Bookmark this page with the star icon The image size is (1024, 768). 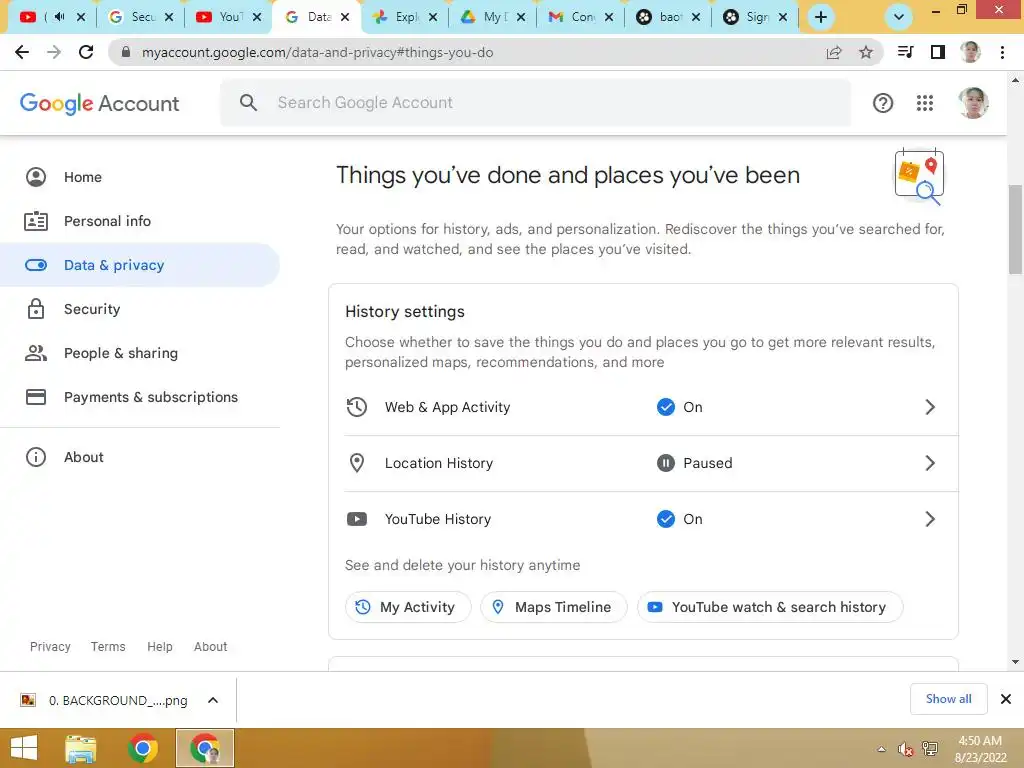pos(865,52)
